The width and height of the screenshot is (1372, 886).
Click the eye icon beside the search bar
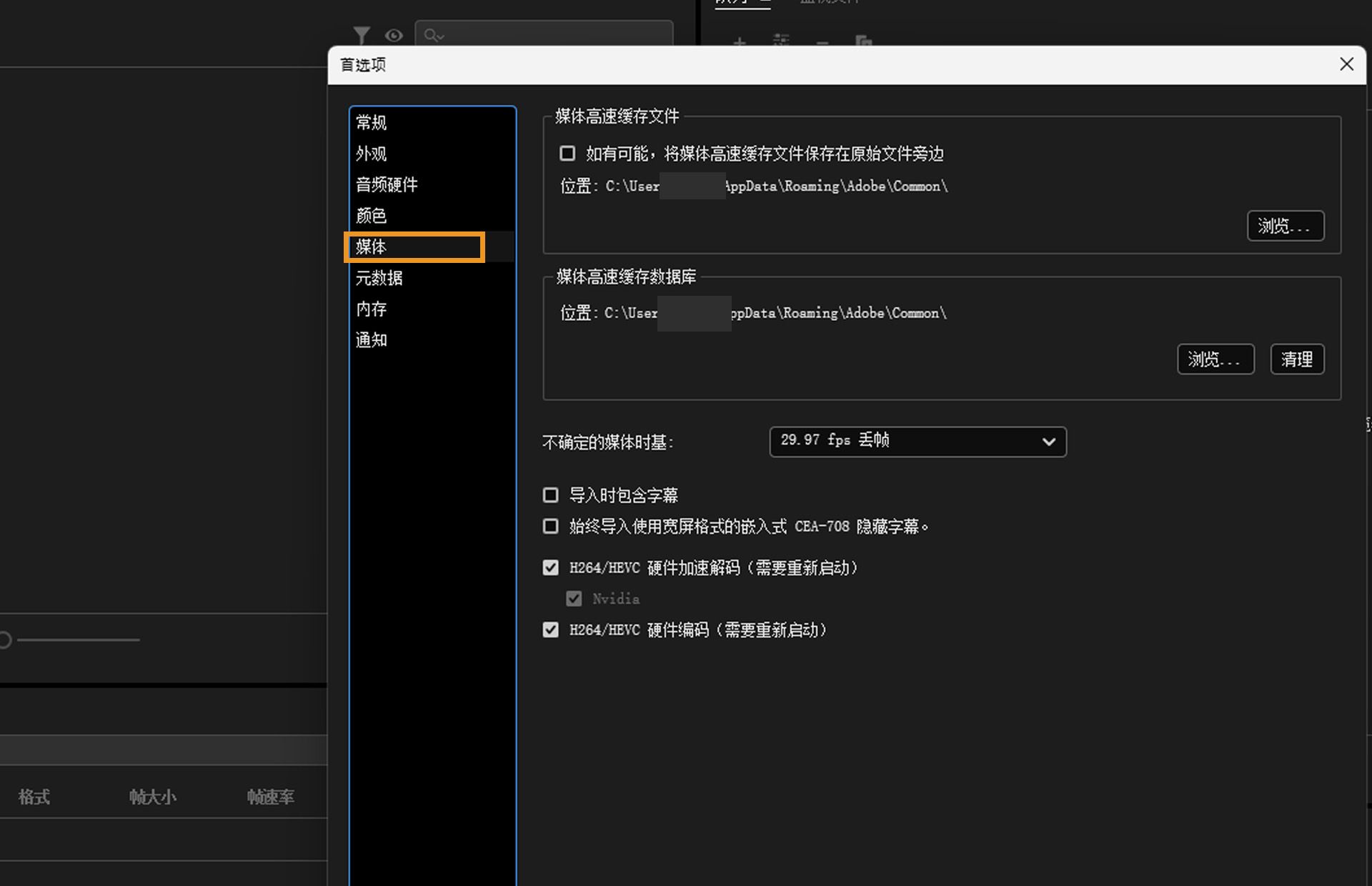pyautogui.click(x=393, y=35)
